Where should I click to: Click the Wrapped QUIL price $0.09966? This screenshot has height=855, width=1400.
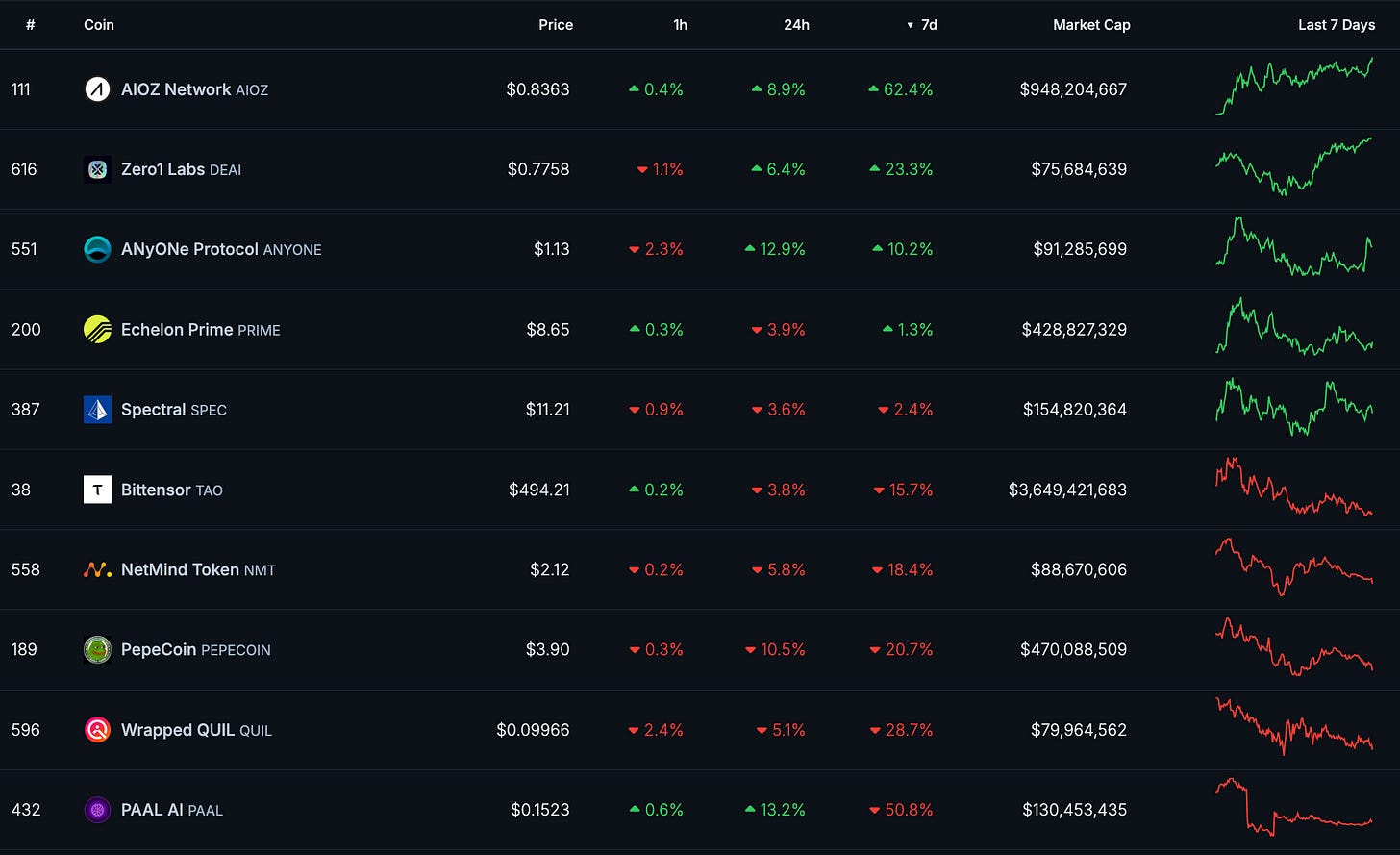pyautogui.click(x=533, y=730)
